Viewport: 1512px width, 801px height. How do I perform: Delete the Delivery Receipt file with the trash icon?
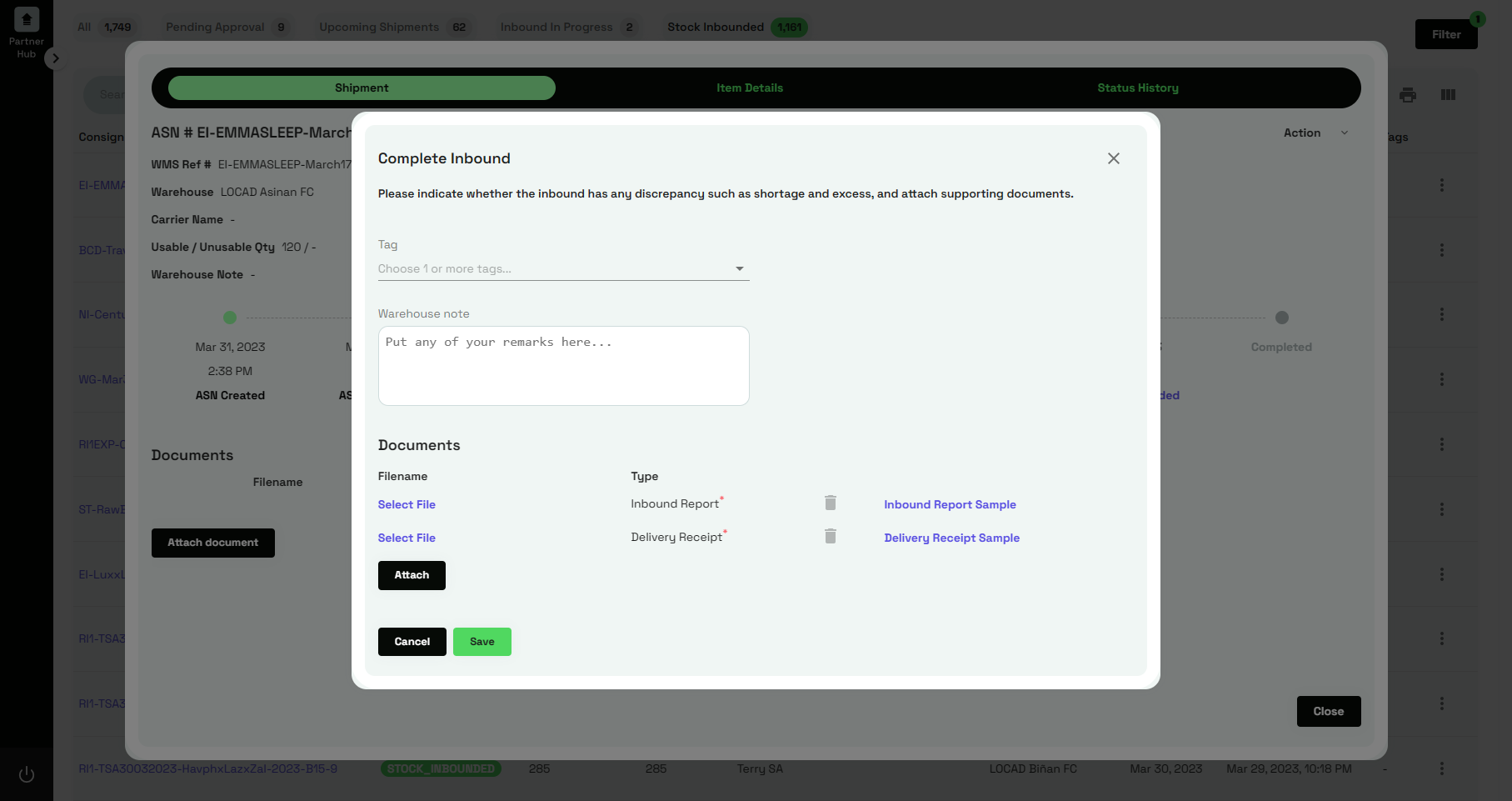pyautogui.click(x=831, y=536)
